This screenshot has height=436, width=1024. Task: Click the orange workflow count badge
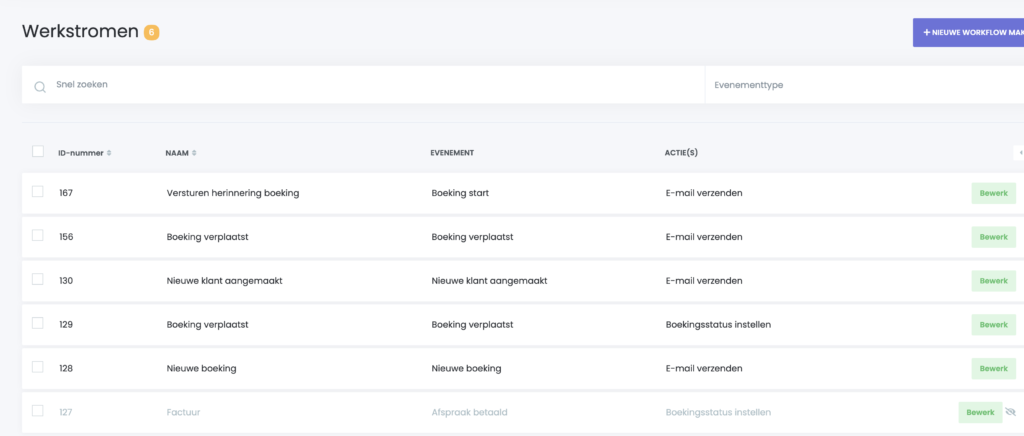click(x=151, y=32)
